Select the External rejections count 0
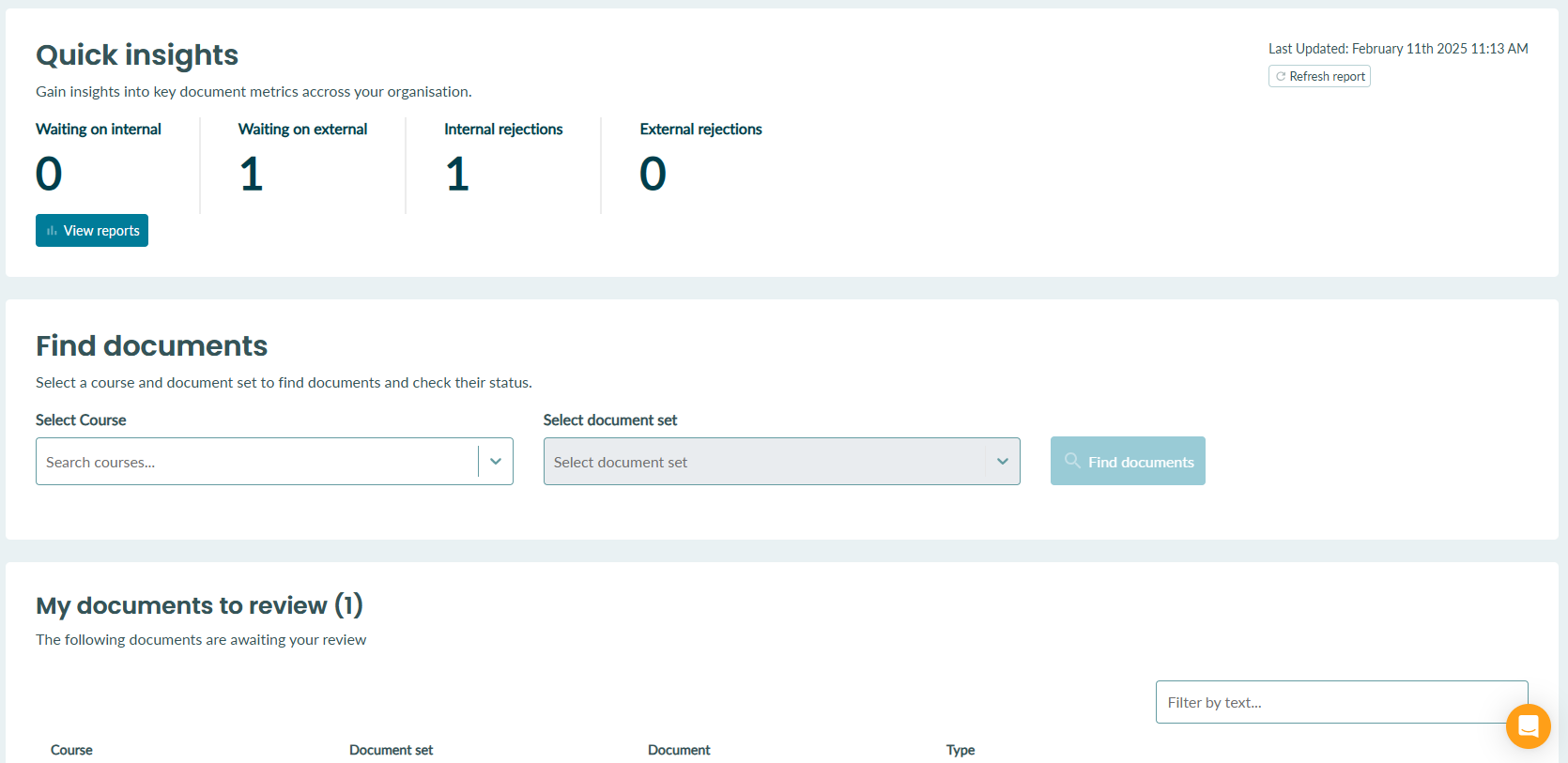1568x763 pixels. pyautogui.click(x=653, y=175)
